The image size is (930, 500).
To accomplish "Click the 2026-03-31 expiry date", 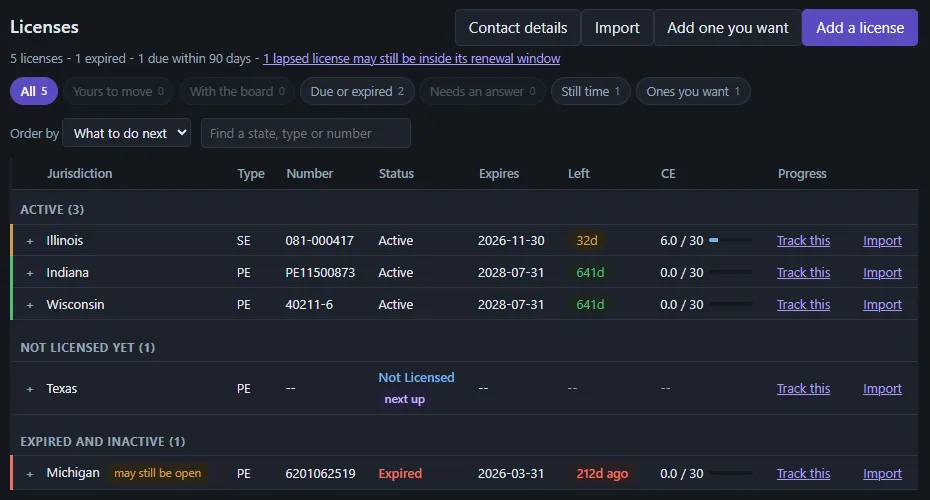I will click(x=511, y=474).
